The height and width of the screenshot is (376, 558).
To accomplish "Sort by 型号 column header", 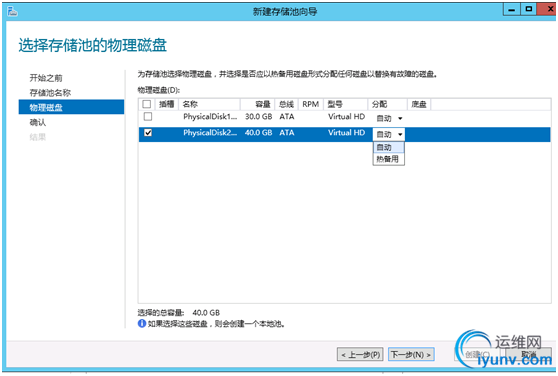I will click(345, 104).
